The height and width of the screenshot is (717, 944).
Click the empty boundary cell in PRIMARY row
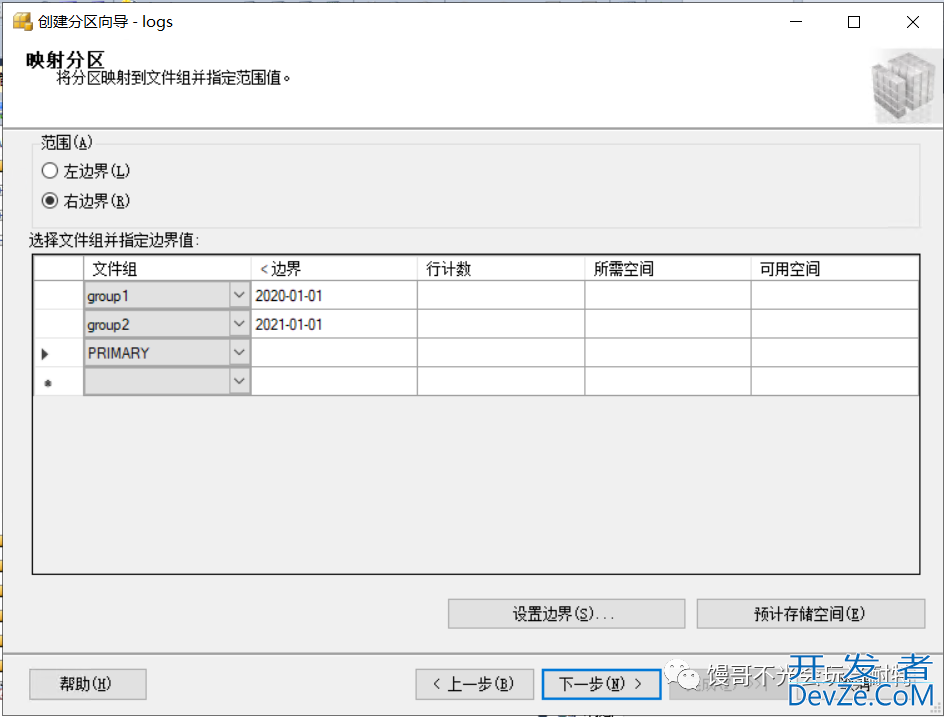[x=334, y=352]
